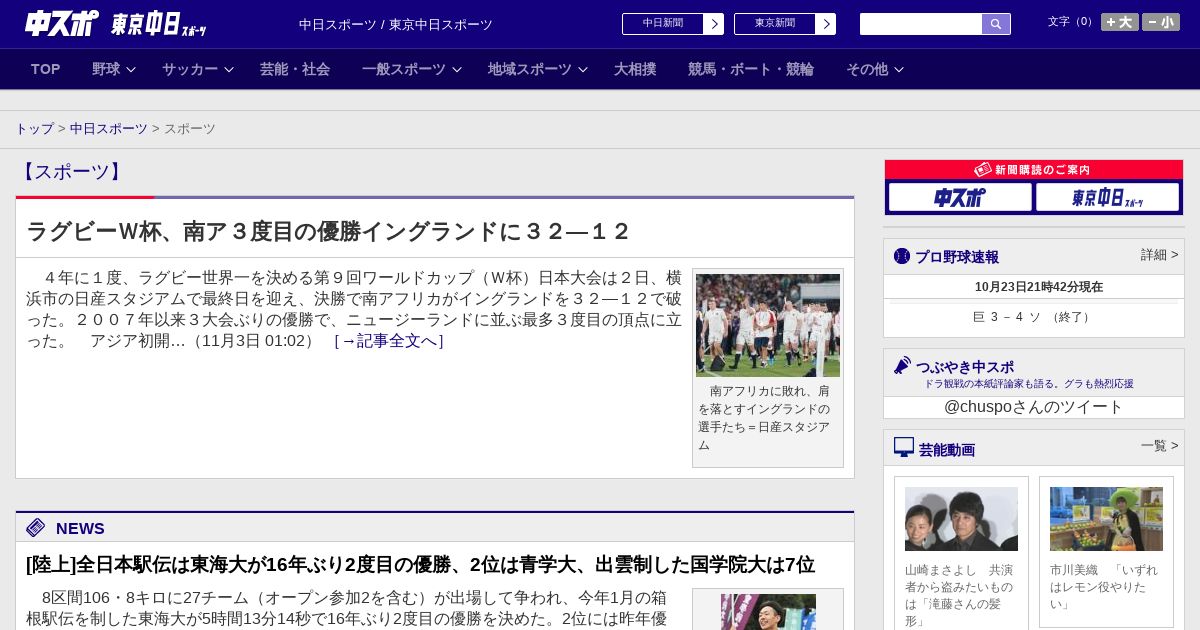Open the 全日本駅伝 東海大 headline
The height and width of the screenshot is (630, 1200).
[x=421, y=565]
